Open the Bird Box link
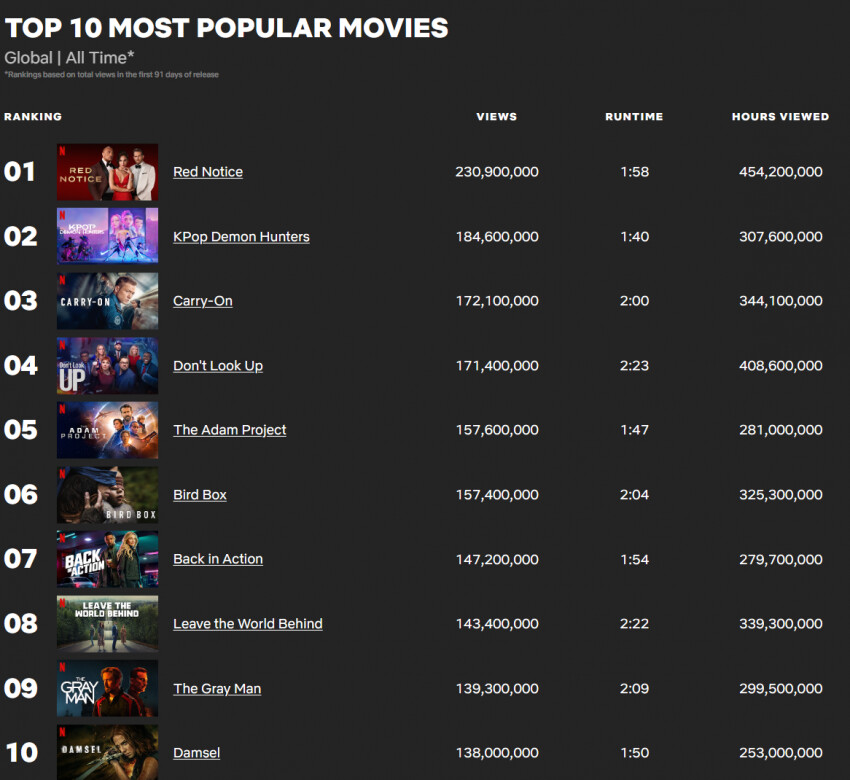This screenshot has height=780, width=850. click(x=199, y=495)
